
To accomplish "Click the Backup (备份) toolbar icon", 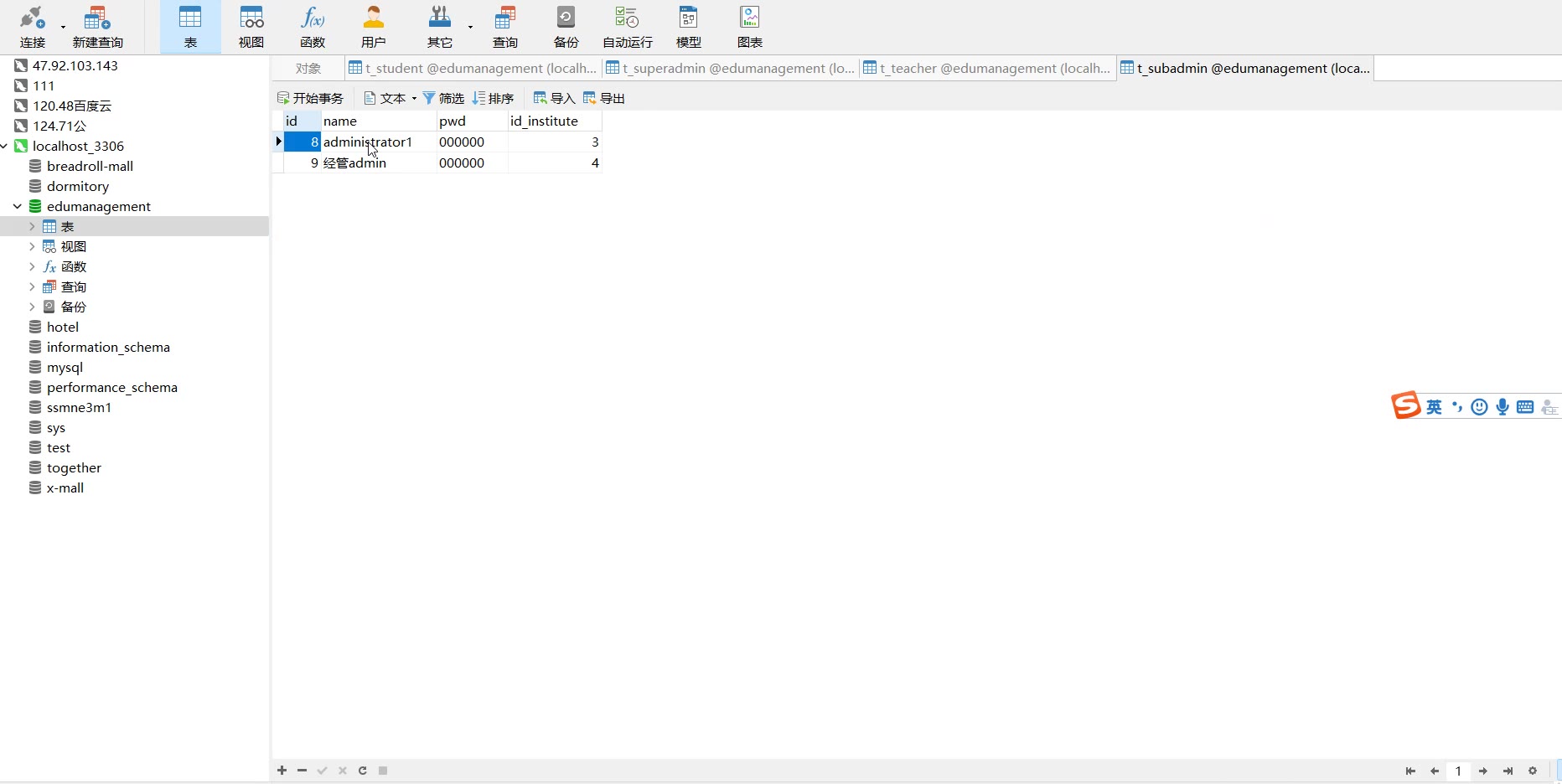I will (x=566, y=27).
